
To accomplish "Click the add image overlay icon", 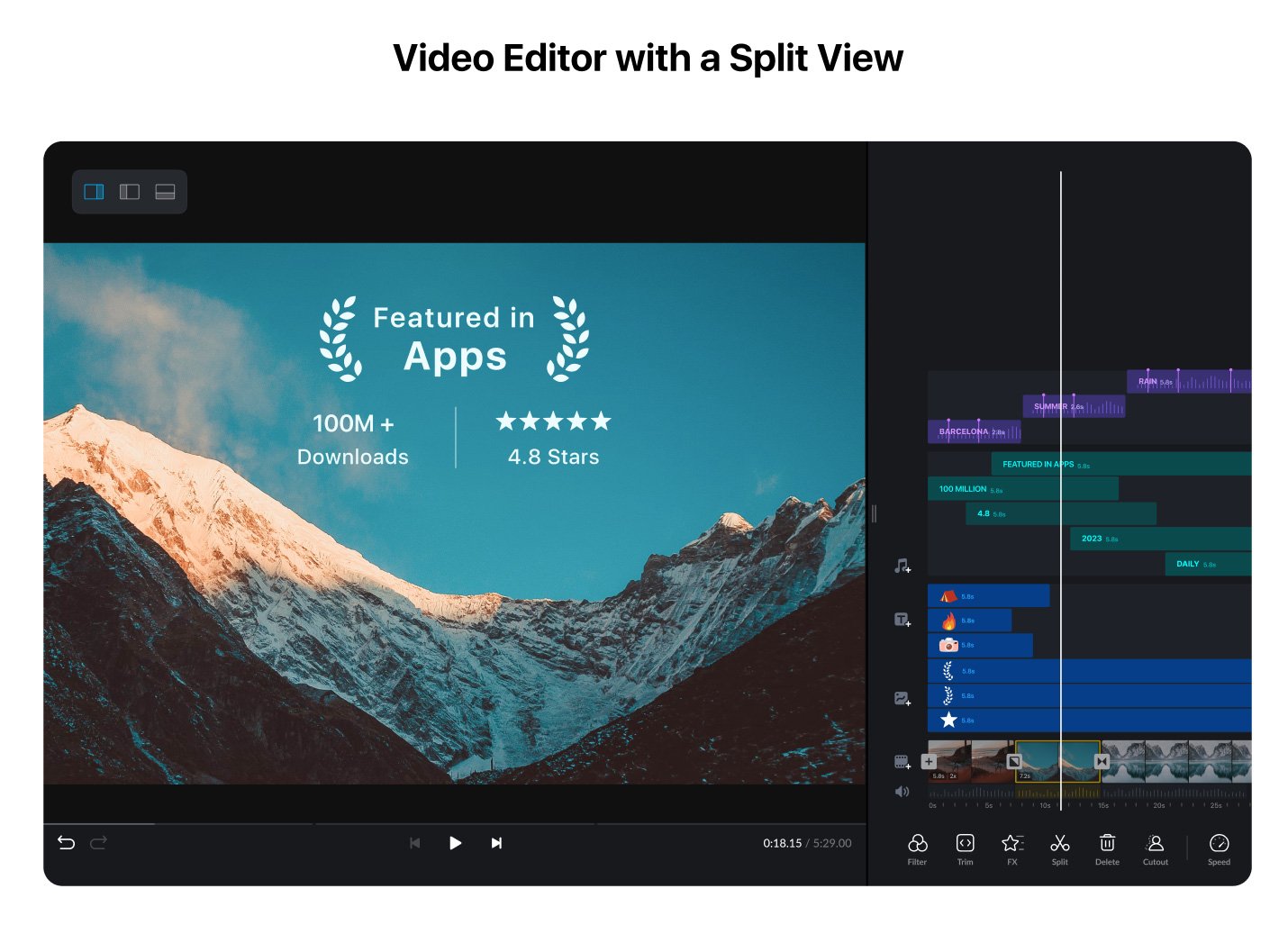I will 902,699.
